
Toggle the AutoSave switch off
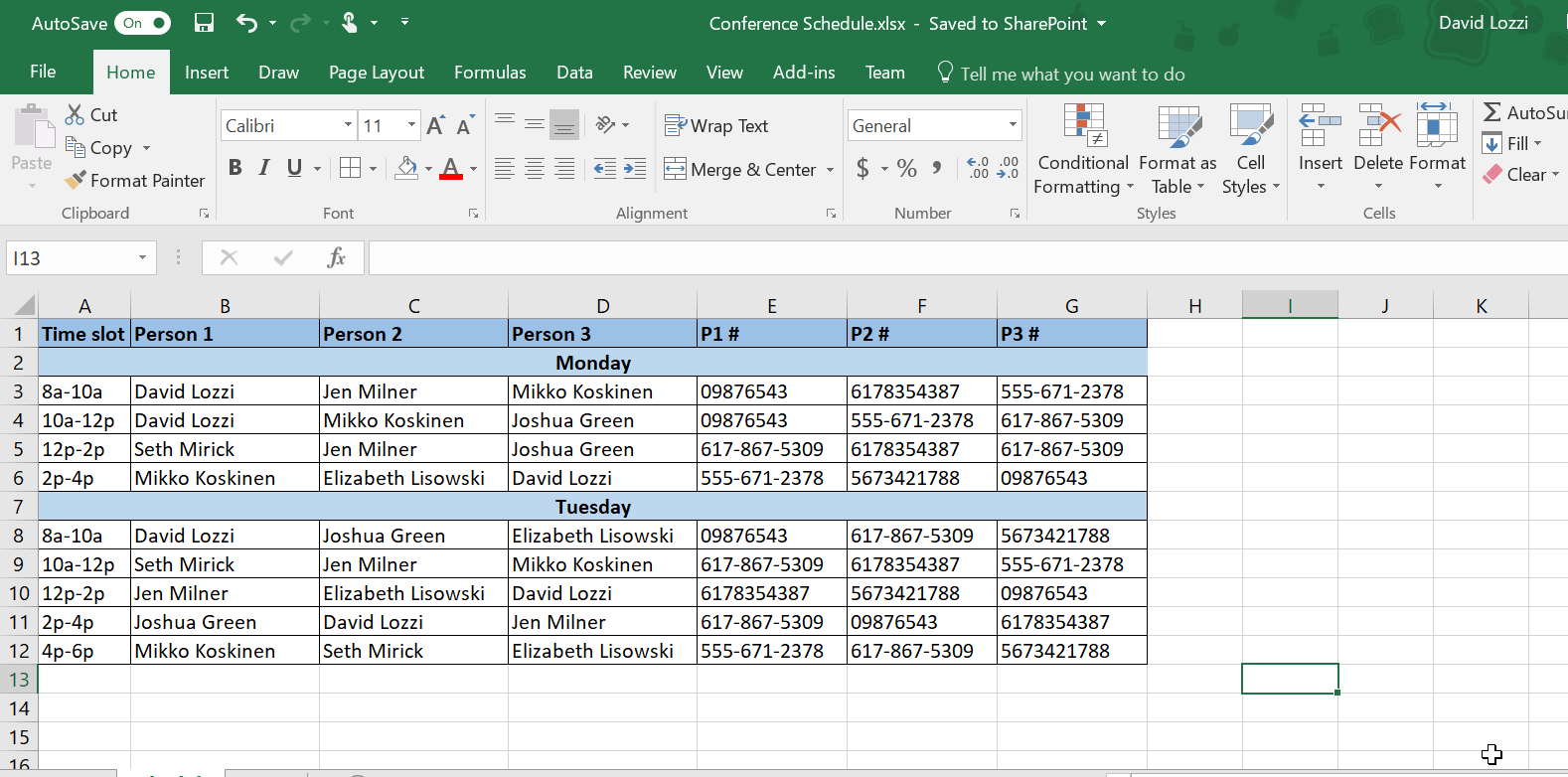142,23
